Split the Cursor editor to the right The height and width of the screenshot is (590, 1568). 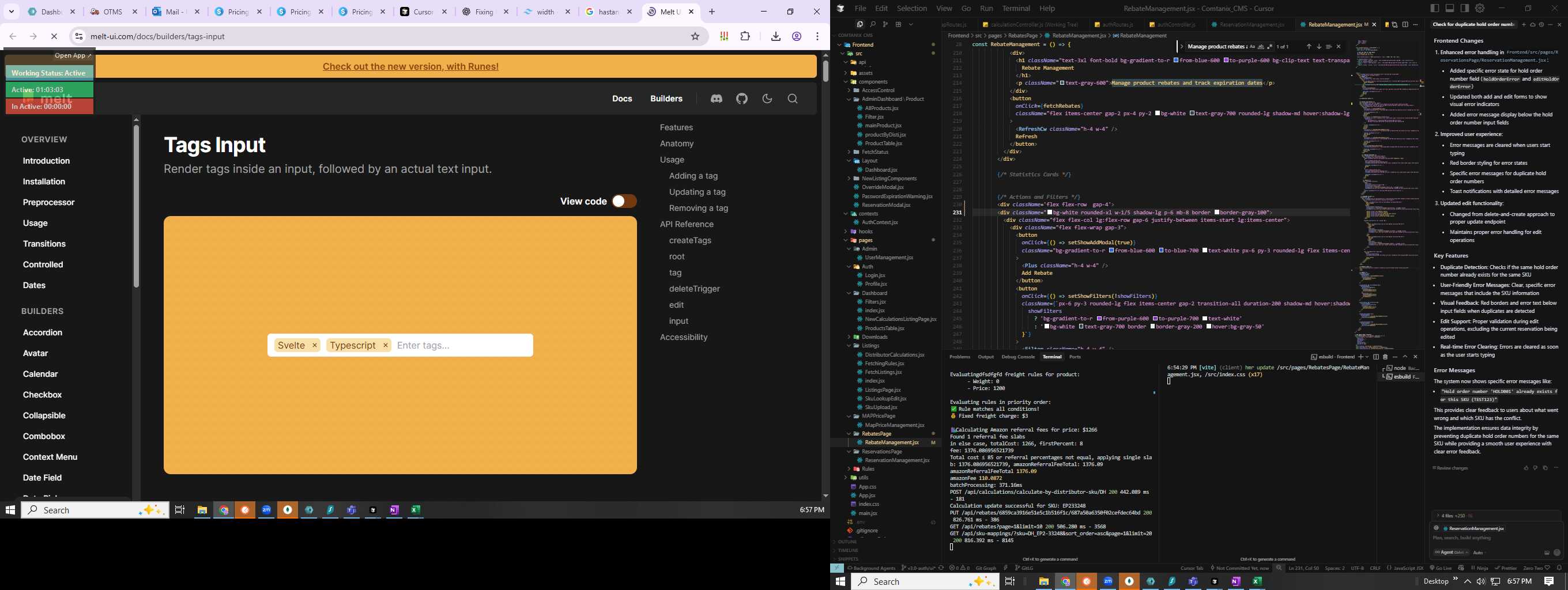pos(1405,24)
